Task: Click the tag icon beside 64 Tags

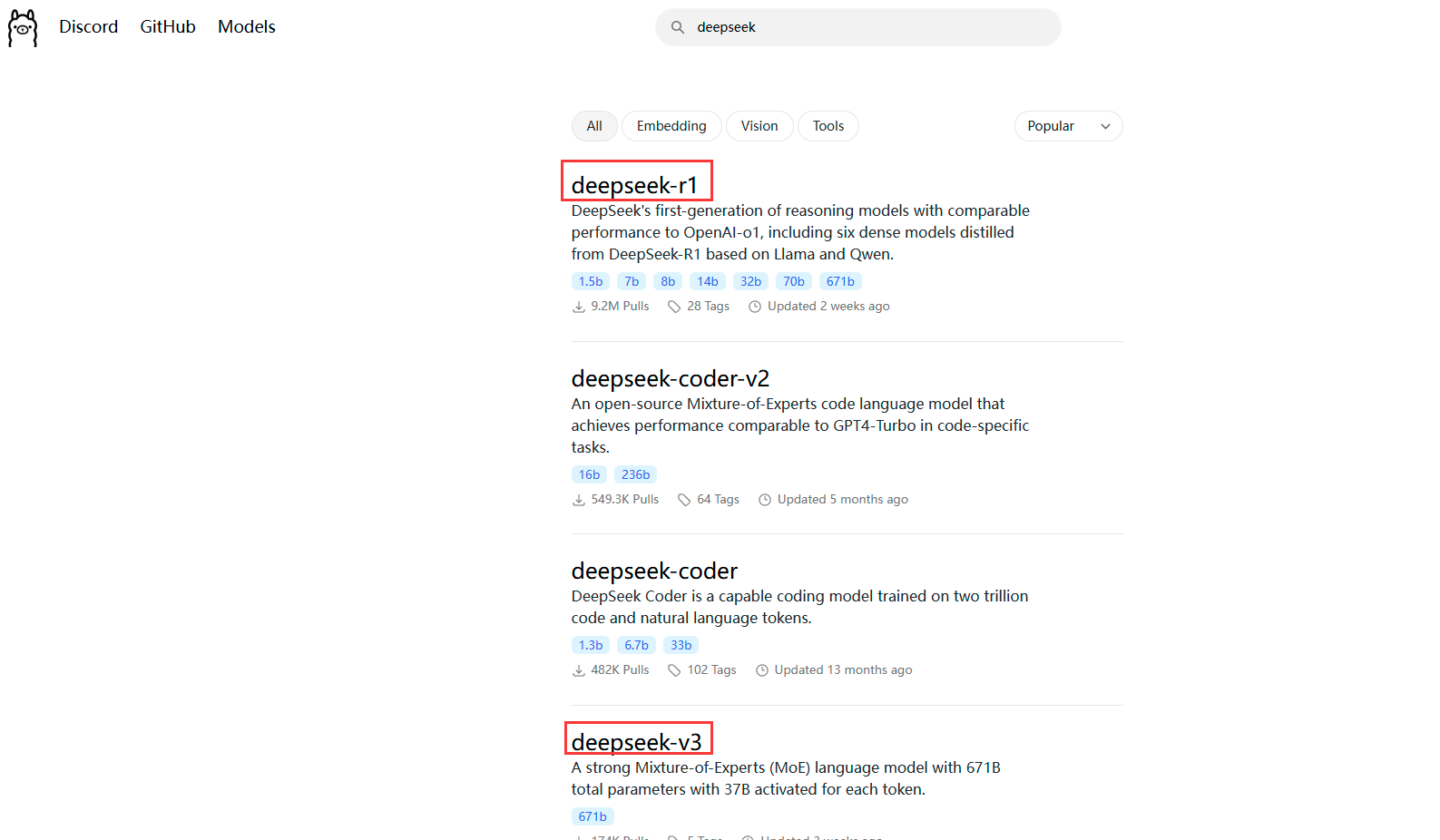Action: coord(684,500)
